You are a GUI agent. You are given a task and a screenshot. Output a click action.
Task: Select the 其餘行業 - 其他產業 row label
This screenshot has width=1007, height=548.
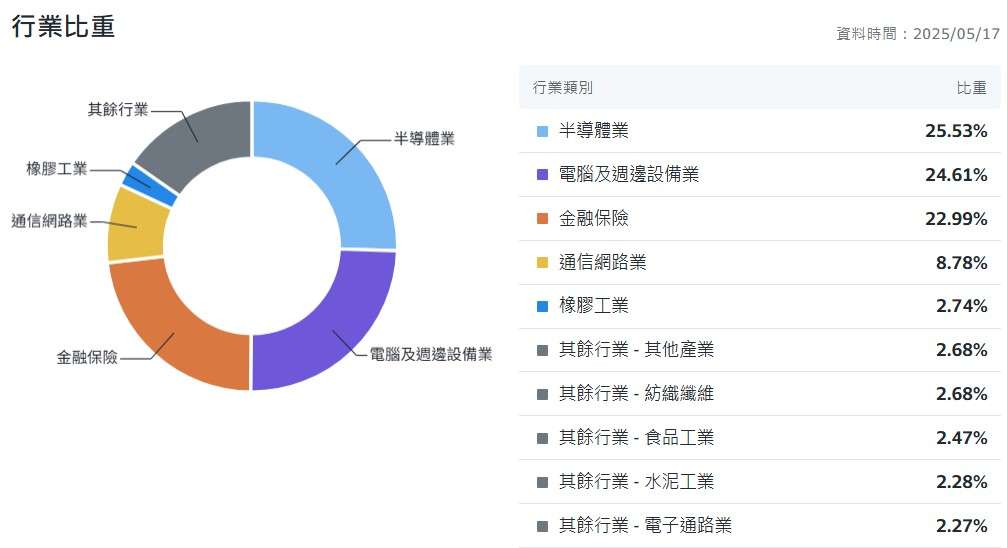pyautogui.click(x=636, y=350)
